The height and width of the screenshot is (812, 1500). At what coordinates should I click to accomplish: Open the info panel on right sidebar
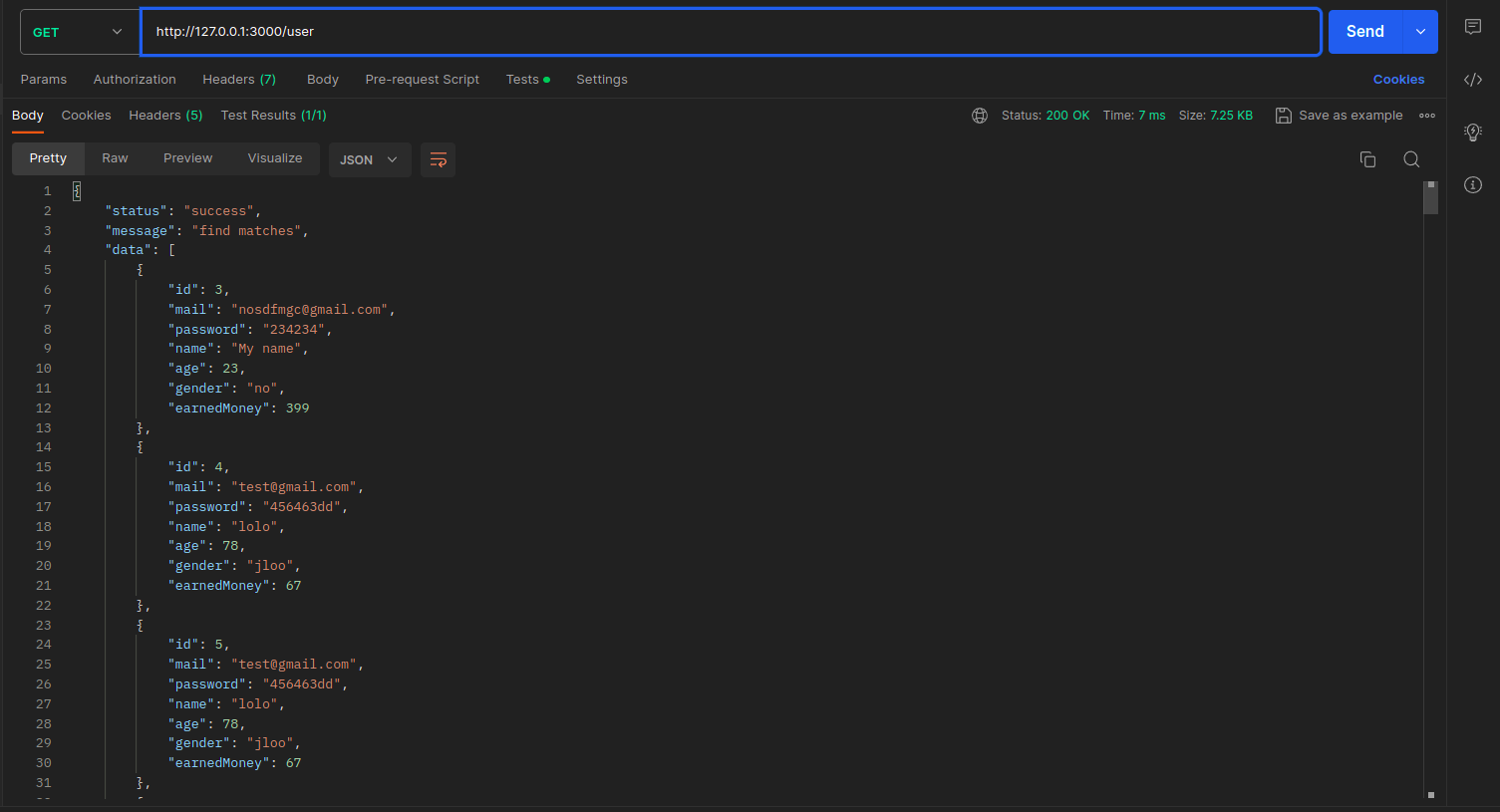[x=1473, y=184]
